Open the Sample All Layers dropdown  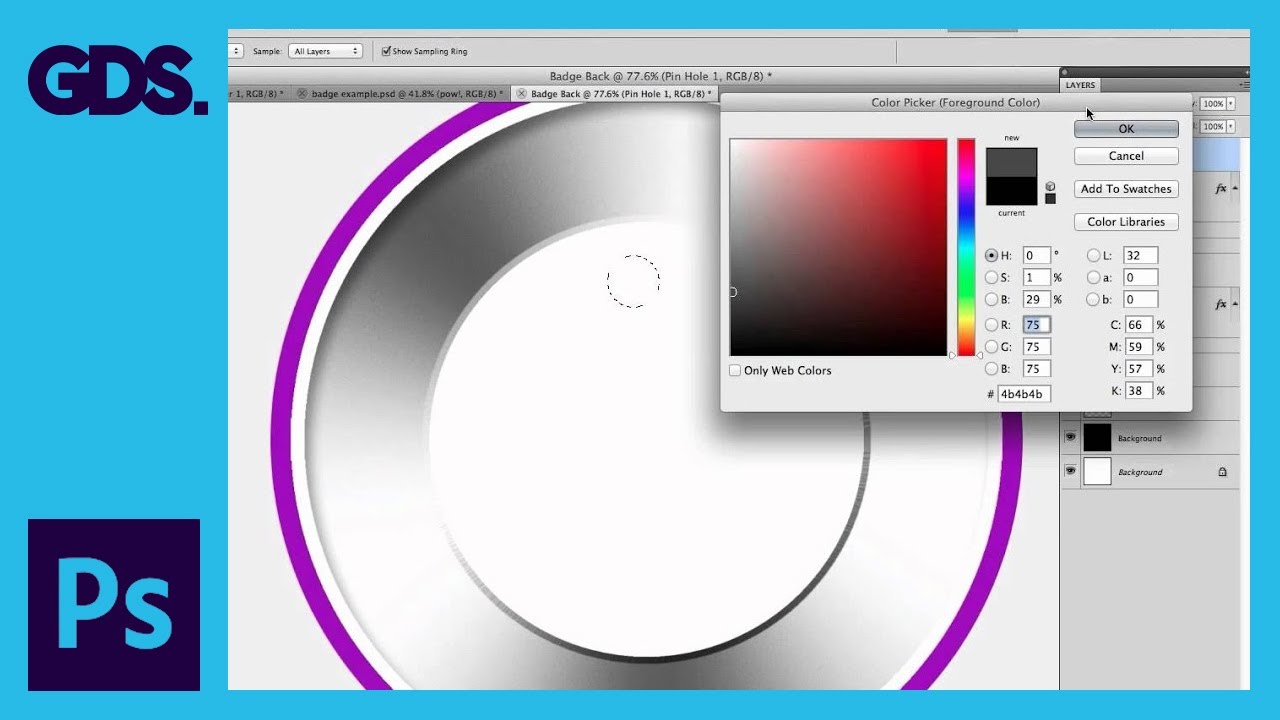click(x=325, y=51)
